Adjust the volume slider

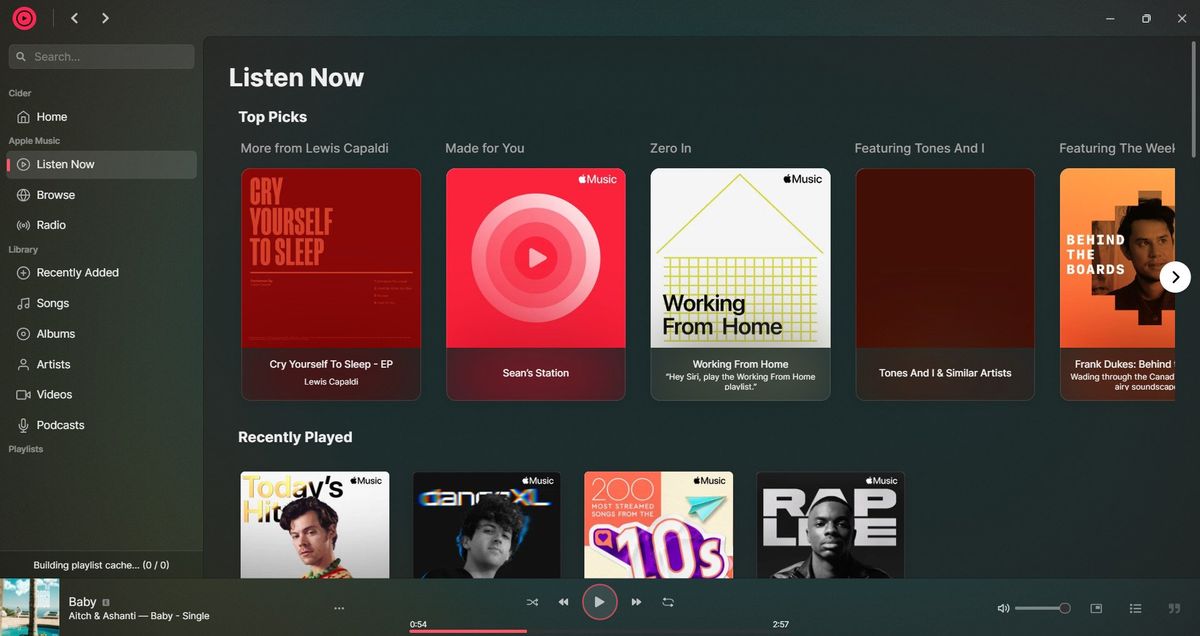pyautogui.click(x=1043, y=607)
